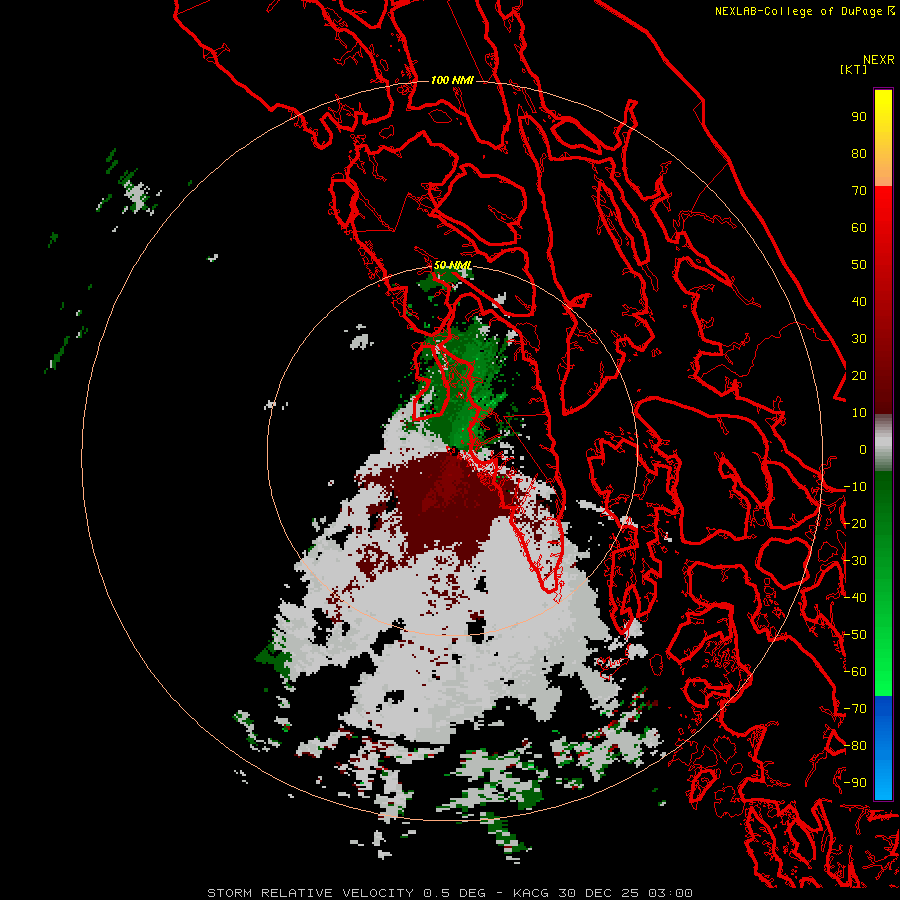Click the yellow segment atop the color bar
This screenshot has width=900, height=900.
point(883,109)
